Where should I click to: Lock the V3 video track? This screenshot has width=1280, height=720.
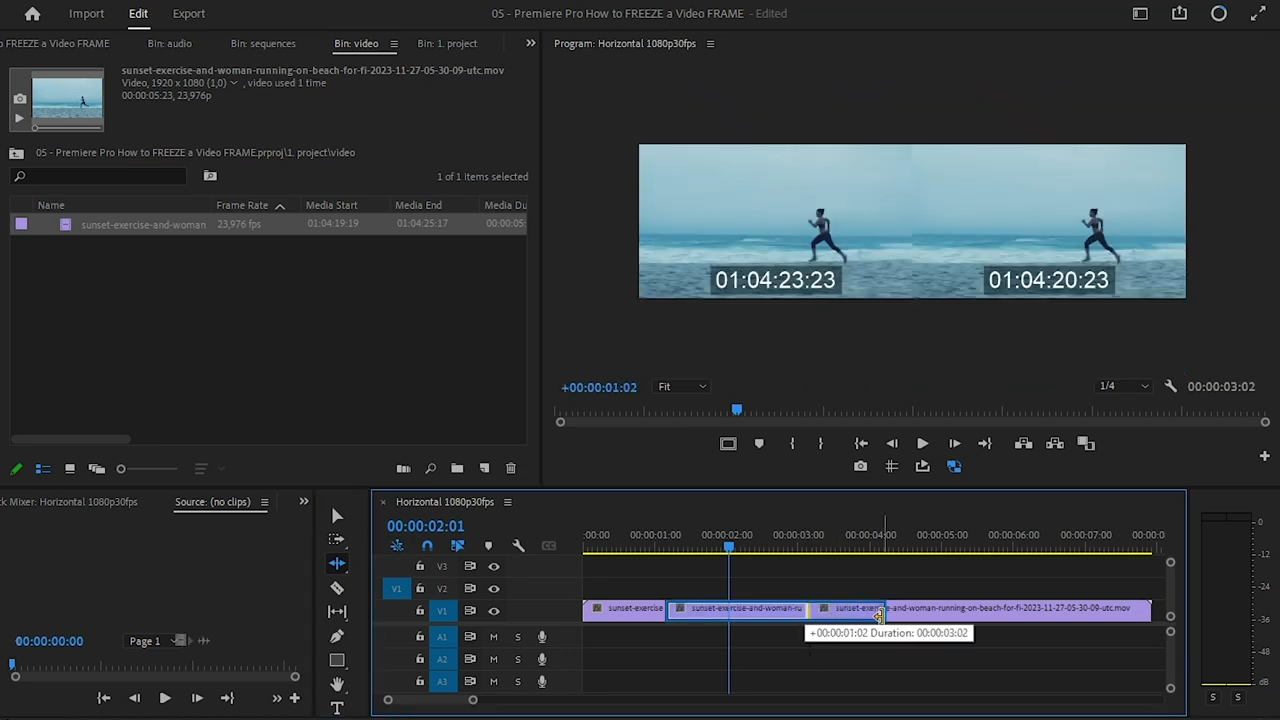pyautogui.click(x=419, y=565)
